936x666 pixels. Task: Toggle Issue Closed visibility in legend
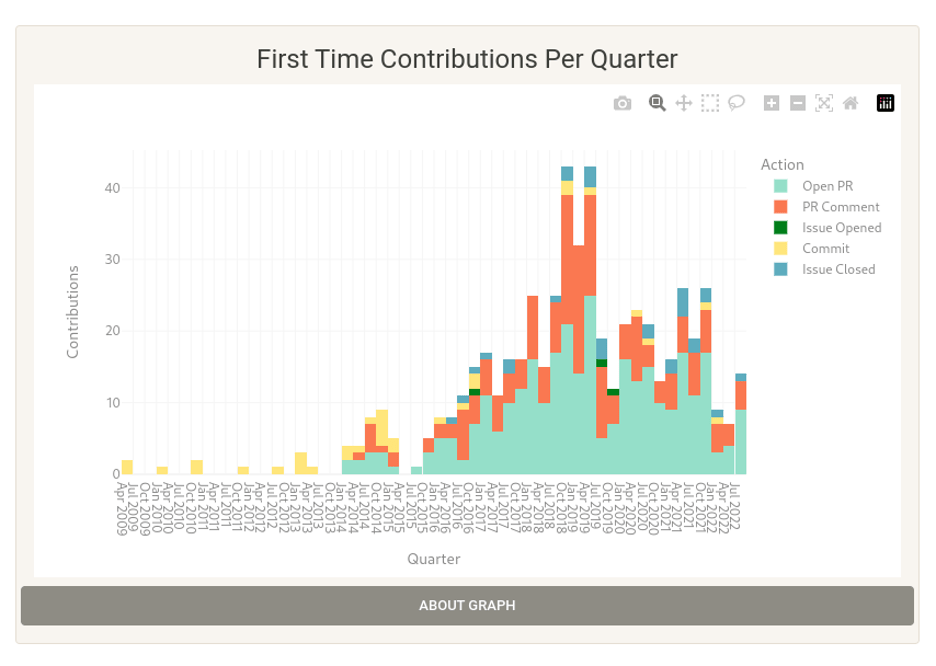pos(837,269)
